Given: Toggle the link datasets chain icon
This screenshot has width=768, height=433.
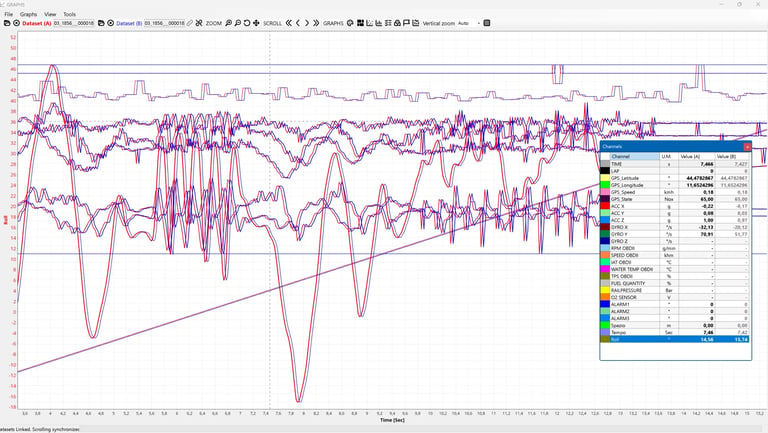Looking at the screenshot, I should 190,23.
